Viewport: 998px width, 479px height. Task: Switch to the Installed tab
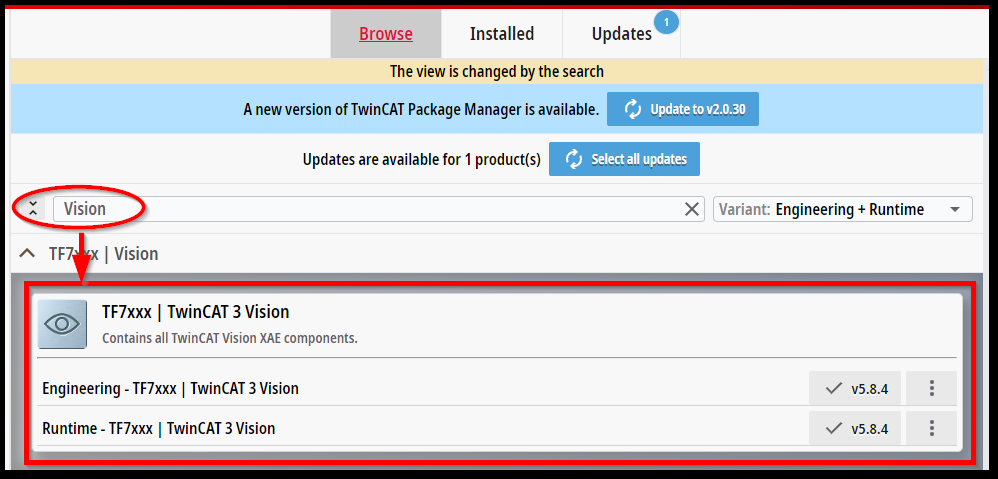tap(502, 34)
